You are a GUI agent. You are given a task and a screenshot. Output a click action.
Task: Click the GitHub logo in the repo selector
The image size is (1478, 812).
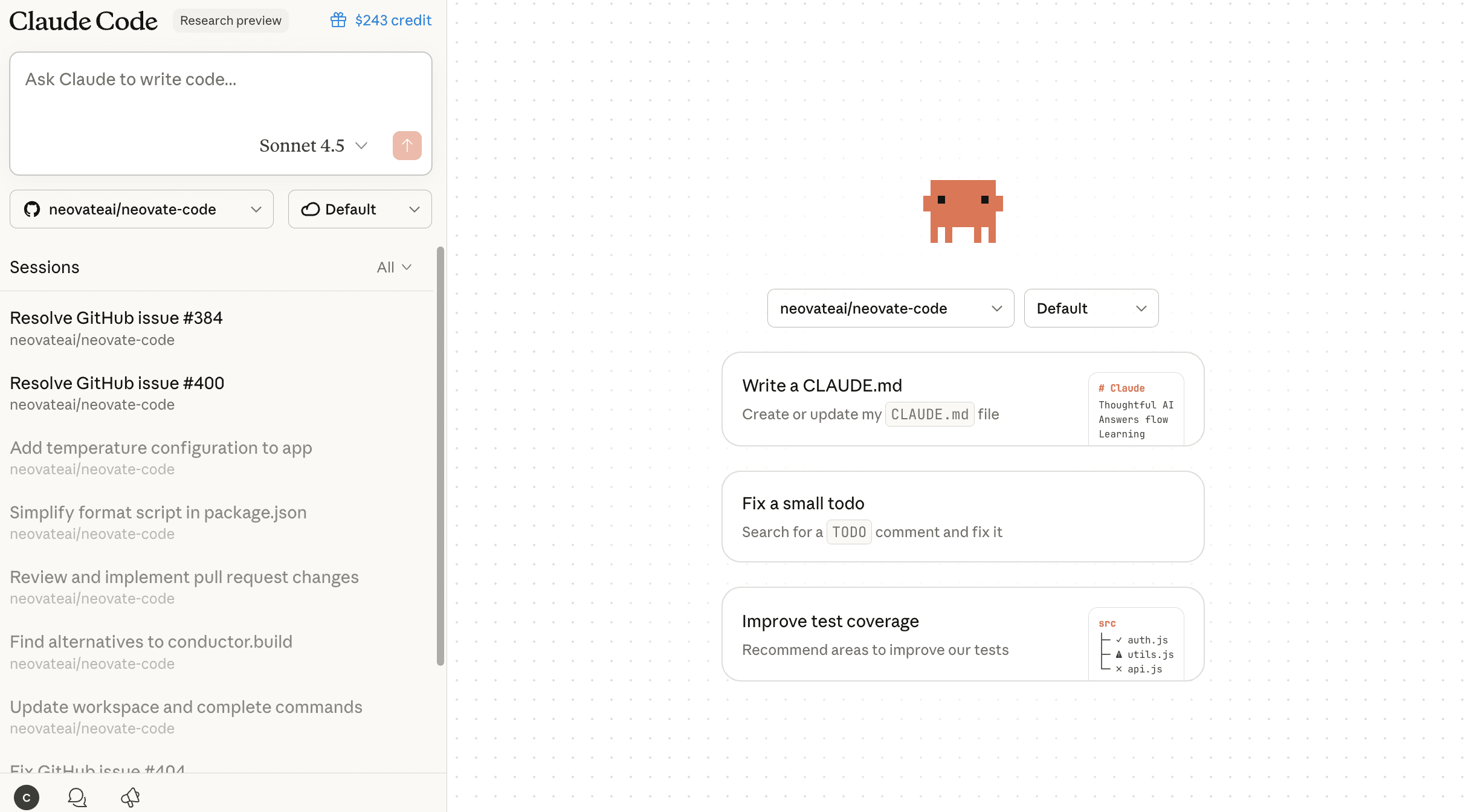coord(32,209)
